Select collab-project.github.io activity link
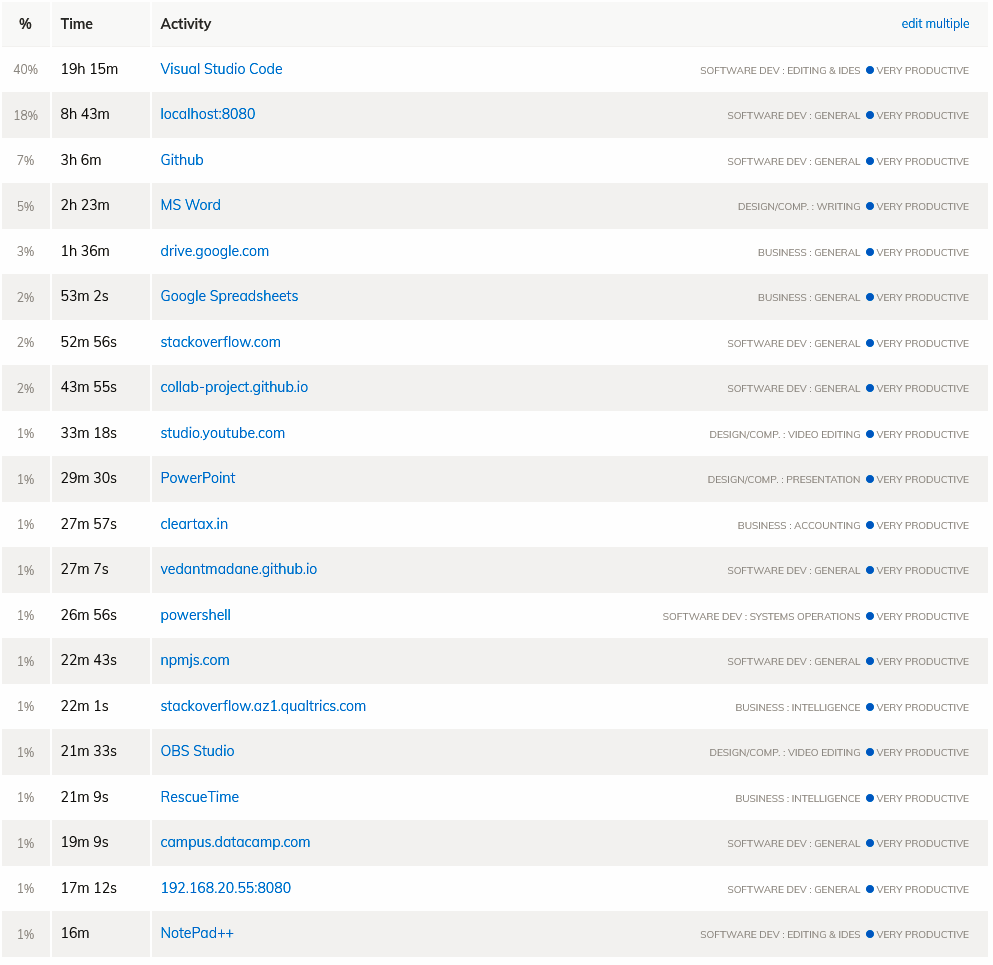 (234, 387)
